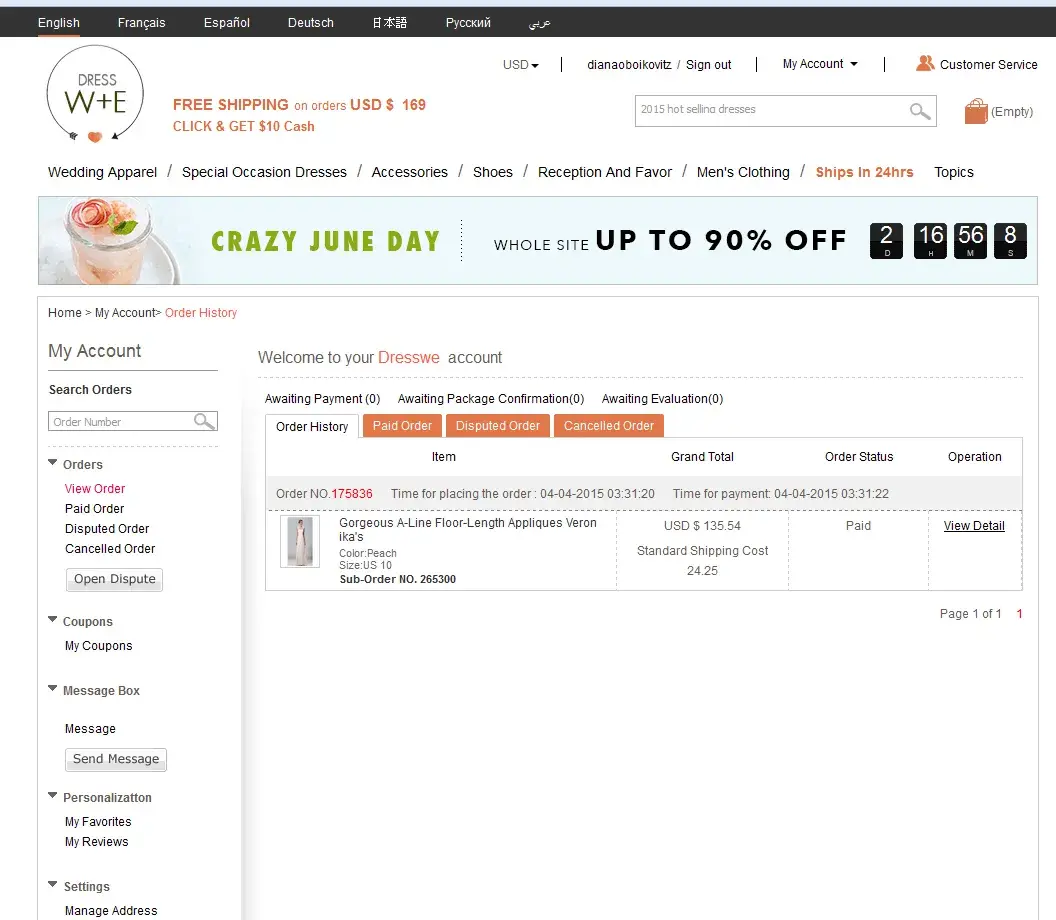This screenshot has height=920, width=1056.
Task: Open Accessories category
Action: point(409,172)
